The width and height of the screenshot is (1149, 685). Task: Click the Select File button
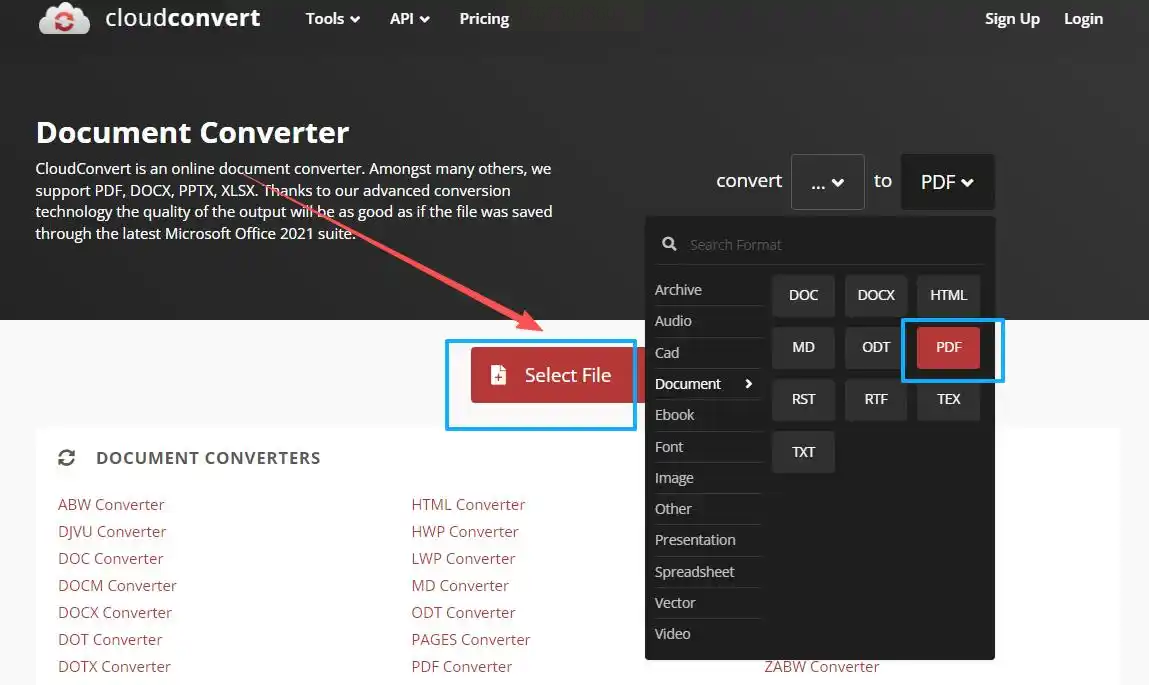click(558, 375)
